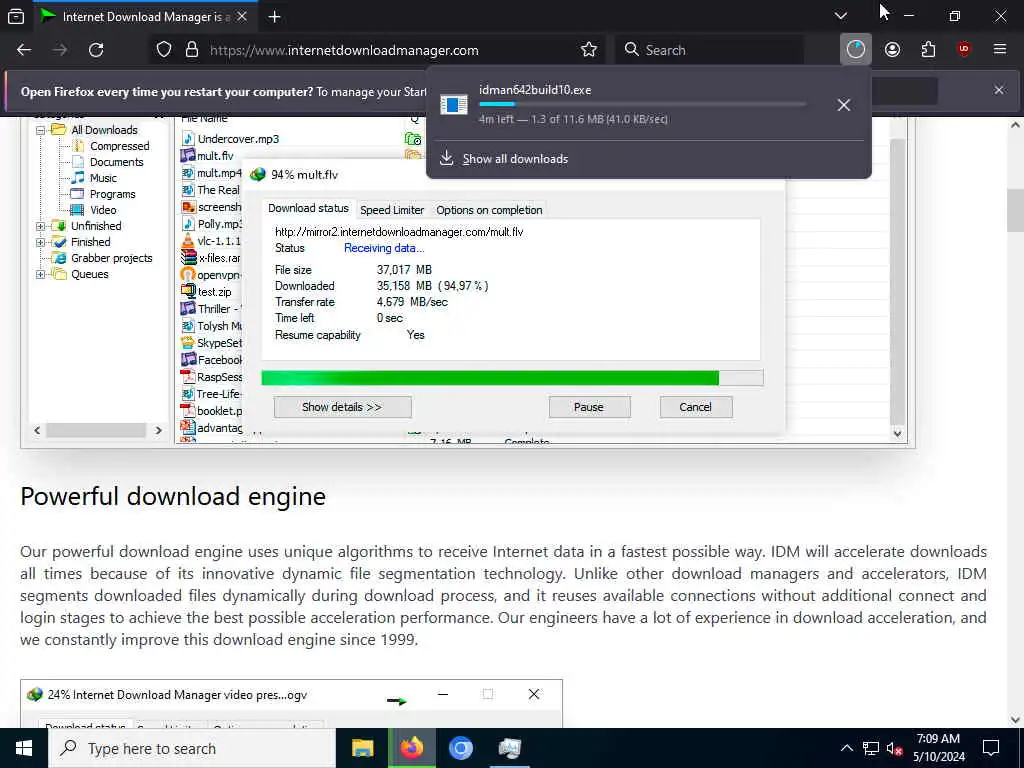Viewport: 1024px width, 768px height.
Task: Expand the Finished category
Action: tap(40, 242)
